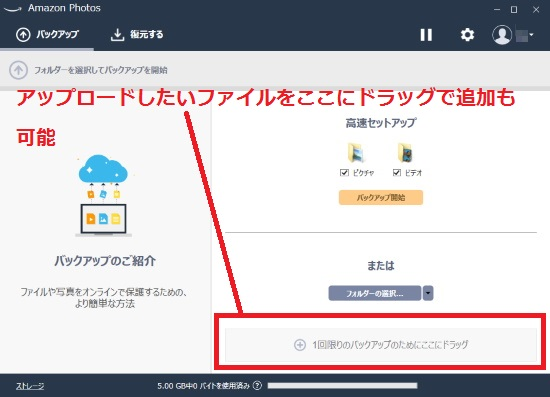Minimize the Amazon Photos window

pyautogui.click(x=497, y=9)
